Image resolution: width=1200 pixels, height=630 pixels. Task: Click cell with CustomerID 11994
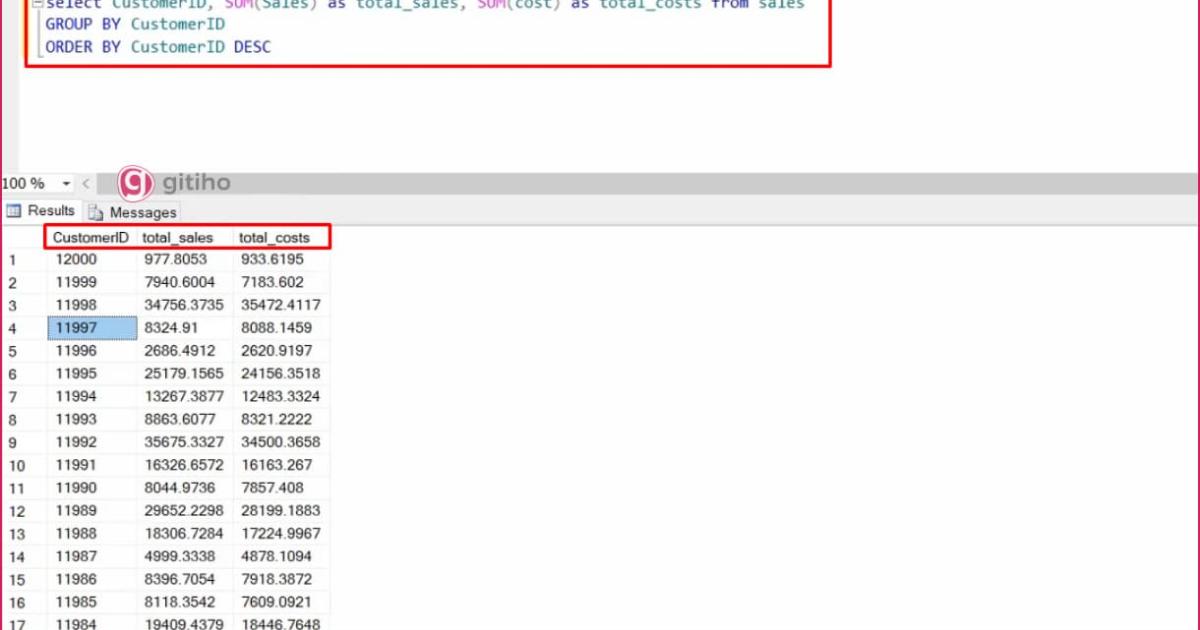[92, 396]
